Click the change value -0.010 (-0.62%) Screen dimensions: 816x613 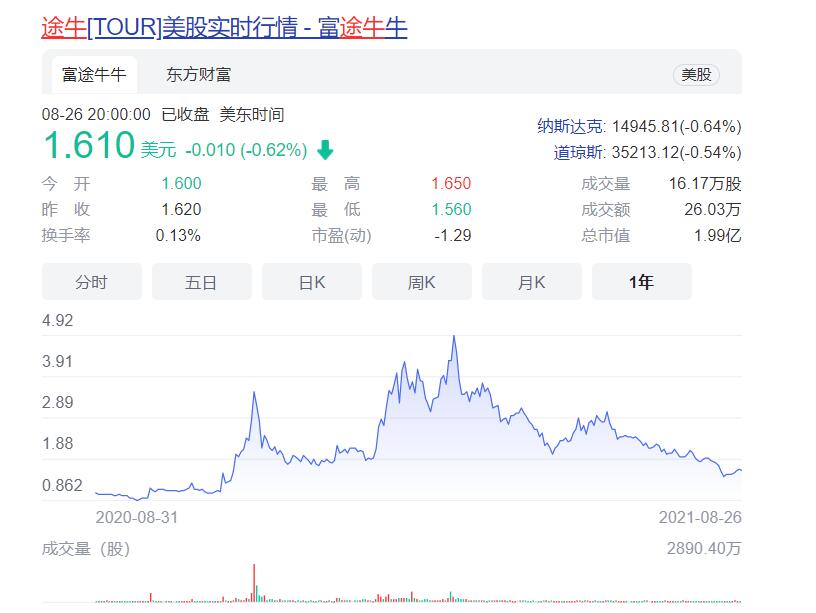(x=246, y=150)
